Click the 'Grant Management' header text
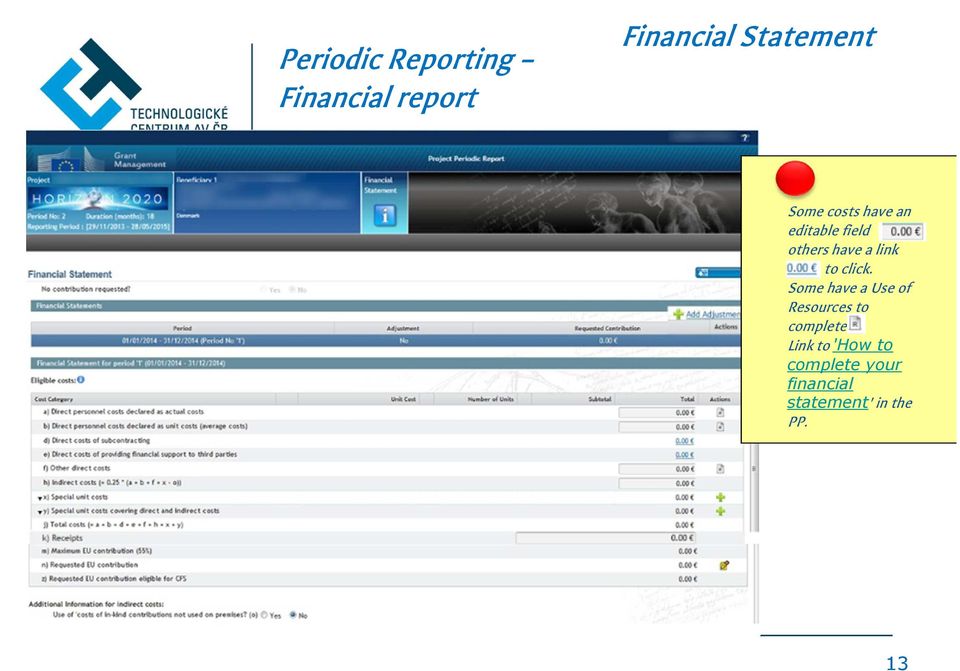The image size is (960, 671). [140, 160]
